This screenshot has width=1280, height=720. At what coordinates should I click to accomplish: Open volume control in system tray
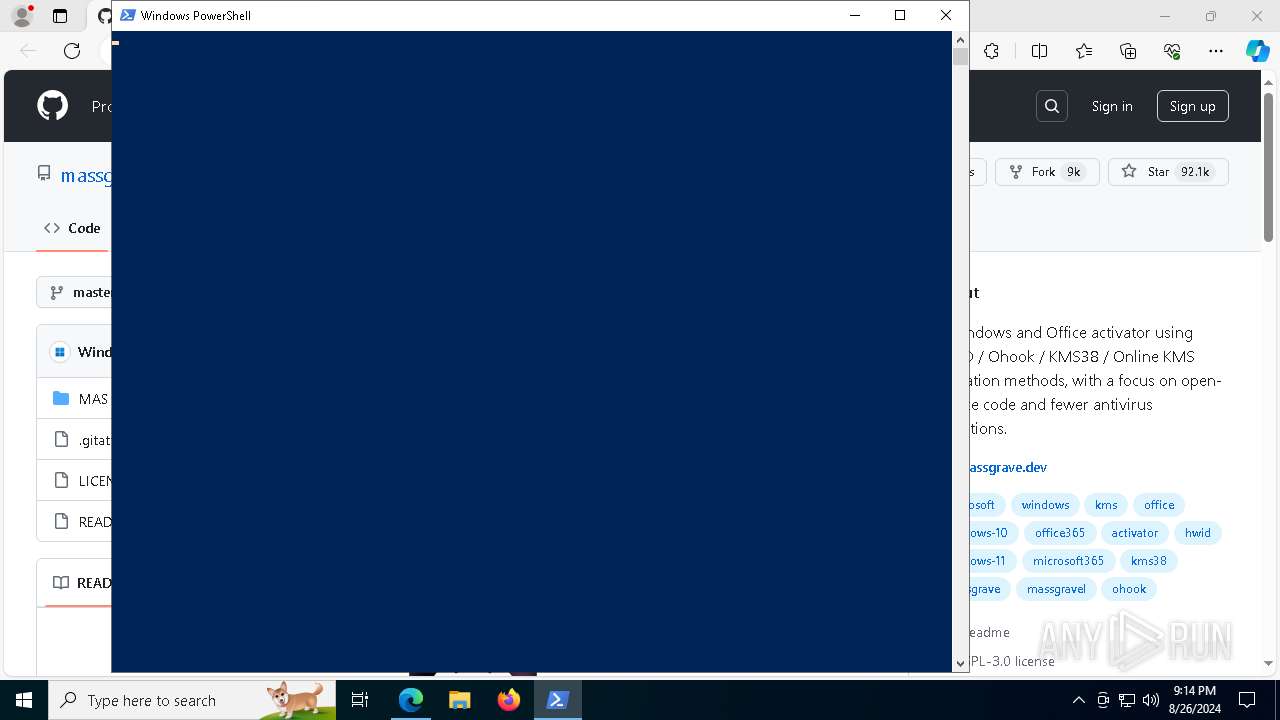1151,700
